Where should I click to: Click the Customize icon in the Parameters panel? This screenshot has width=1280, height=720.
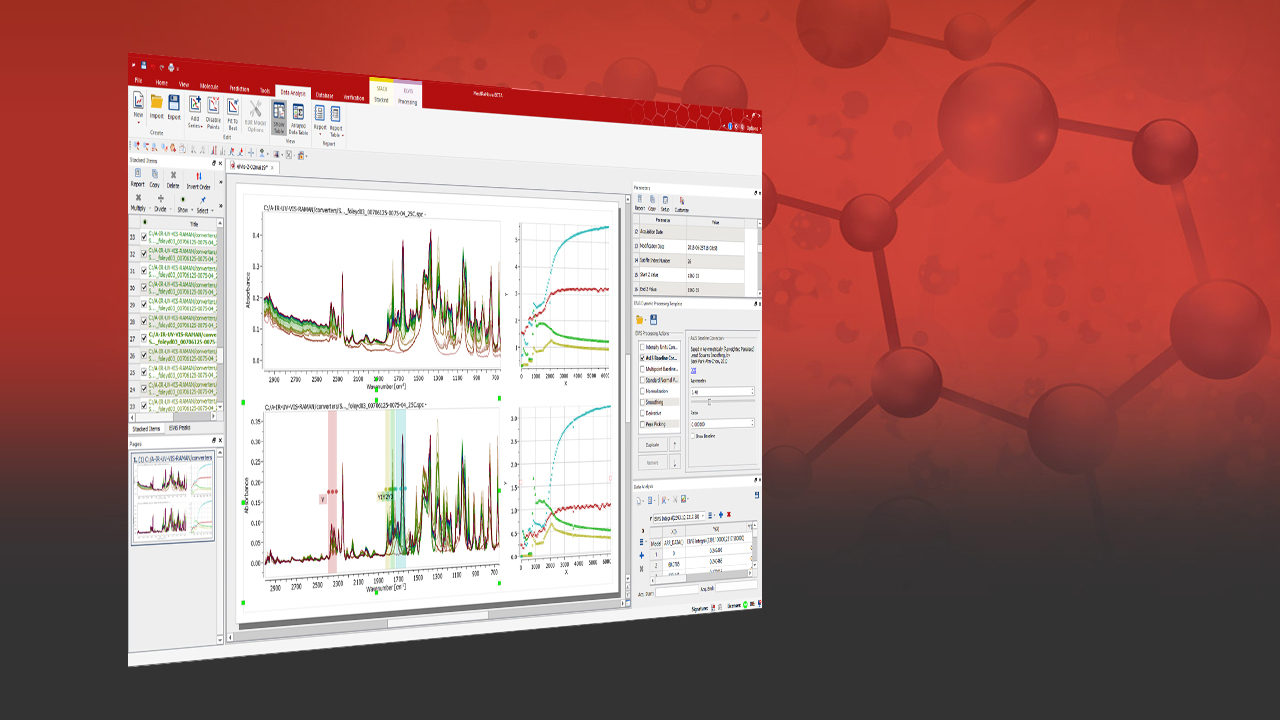pyautogui.click(x=681, y=200)
